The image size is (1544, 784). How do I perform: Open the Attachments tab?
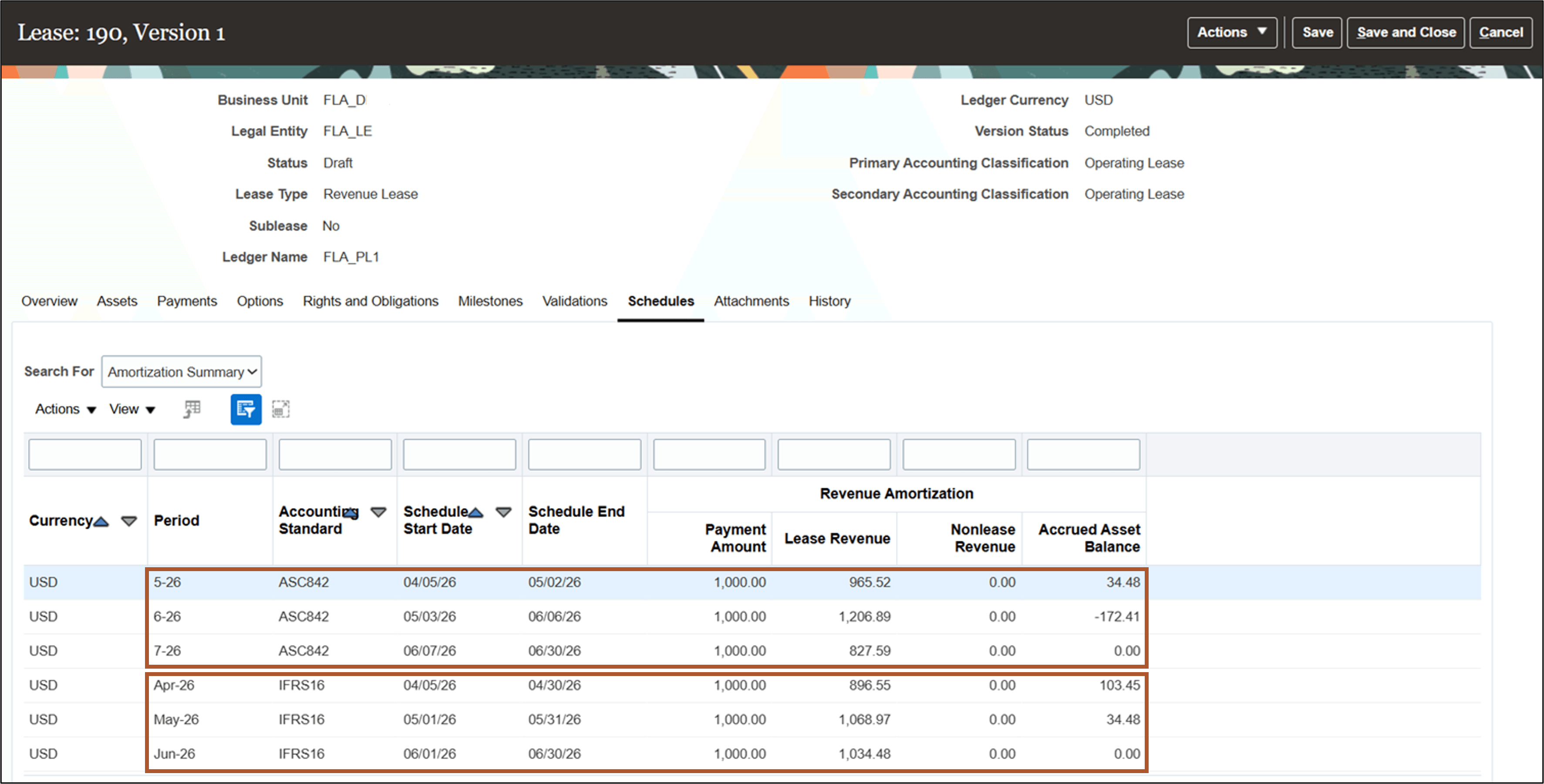coord(751,301)
